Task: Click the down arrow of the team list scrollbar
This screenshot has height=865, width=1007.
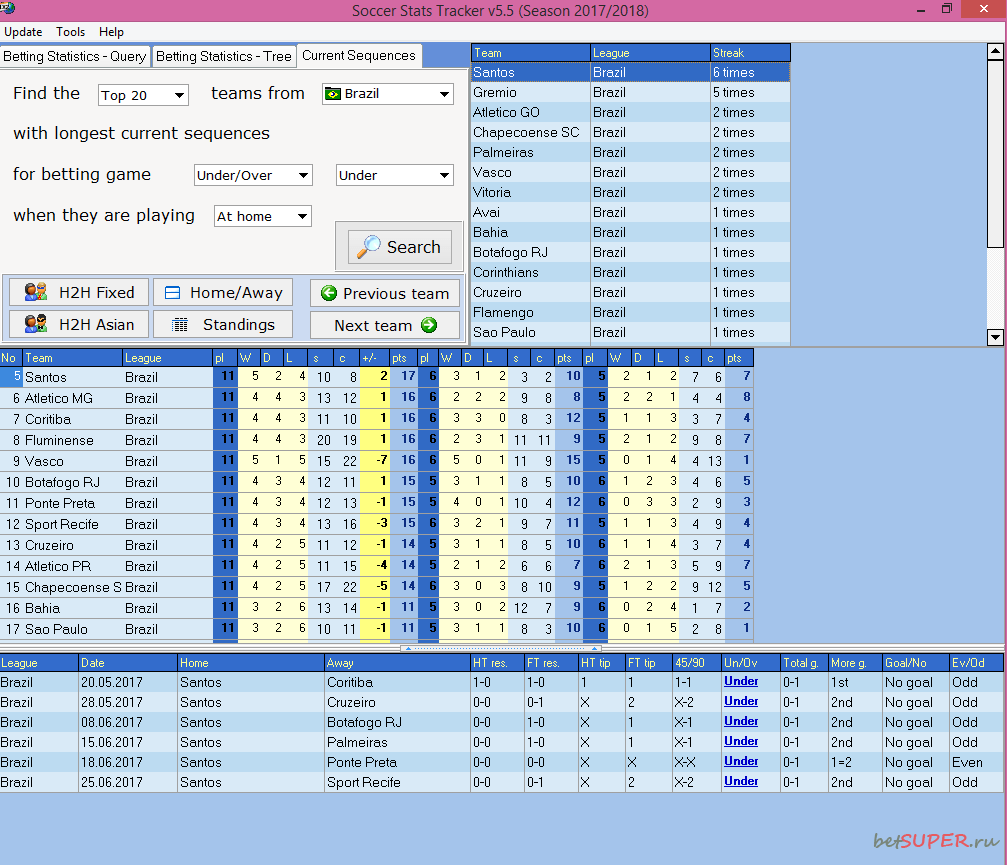Action: (995, 338)
